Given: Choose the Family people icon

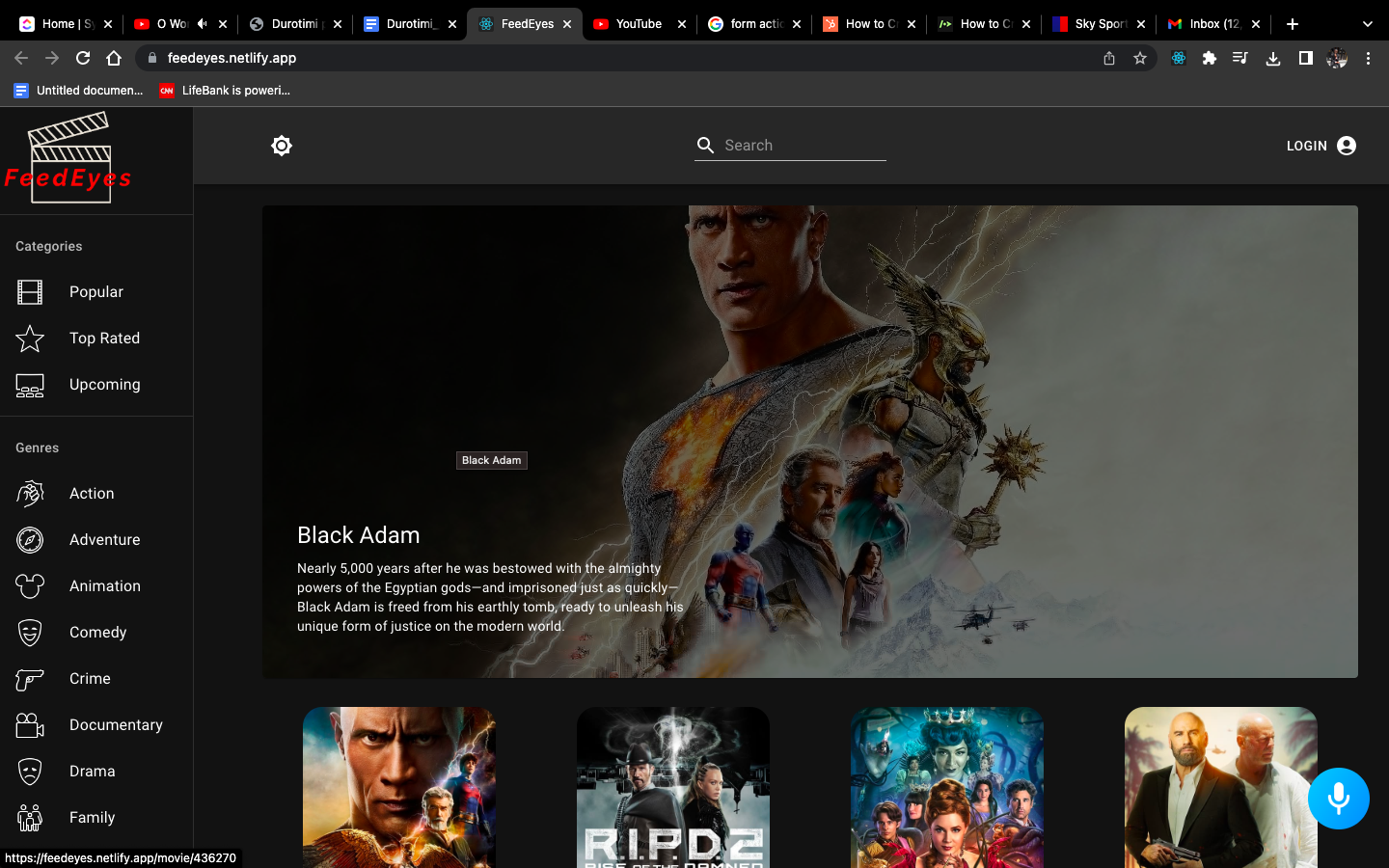Looking at the screenshot, I should pyautogui.click(x=30, y=818).
